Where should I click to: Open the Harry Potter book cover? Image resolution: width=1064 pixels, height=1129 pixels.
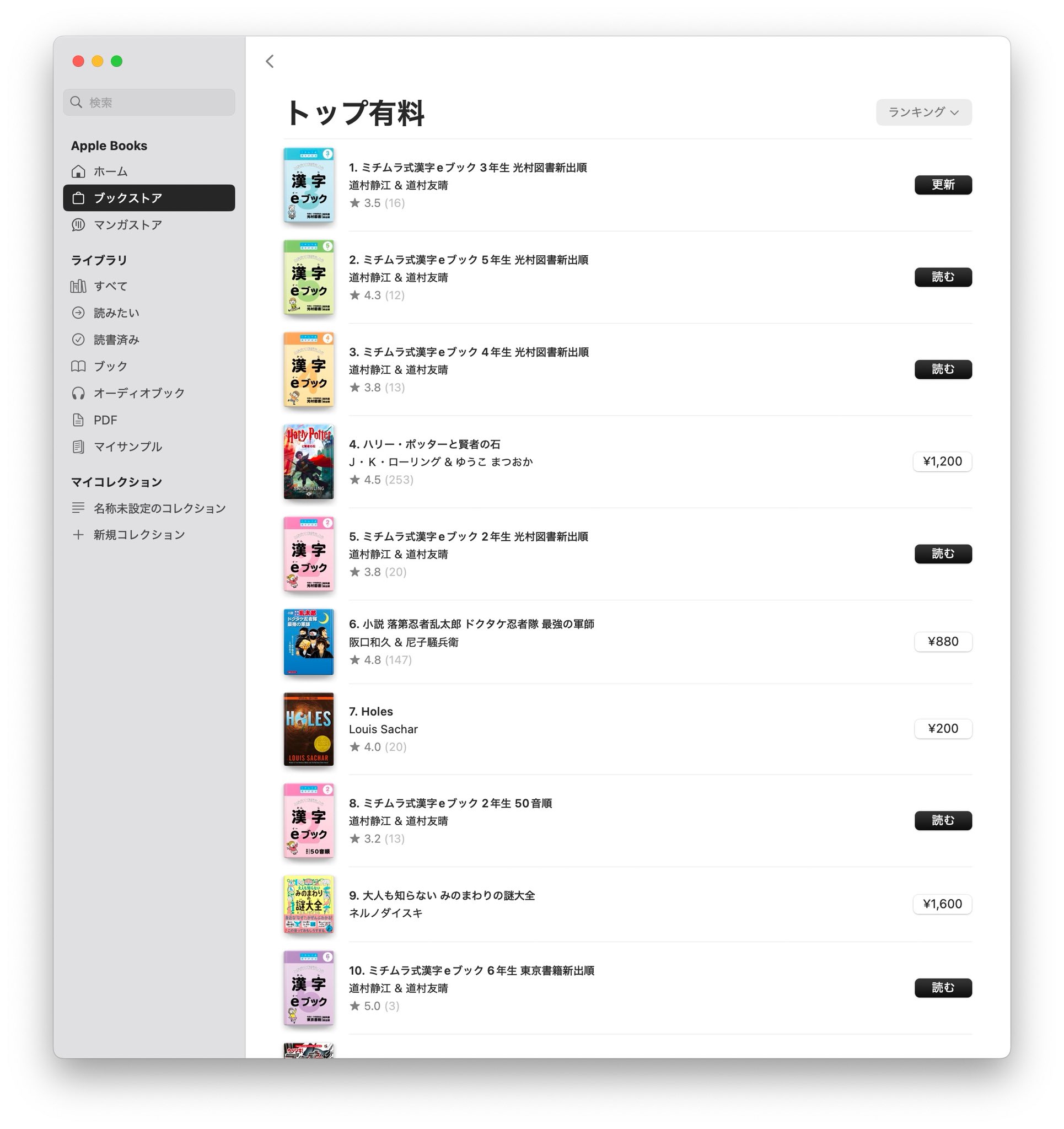(x=309, y=462)
